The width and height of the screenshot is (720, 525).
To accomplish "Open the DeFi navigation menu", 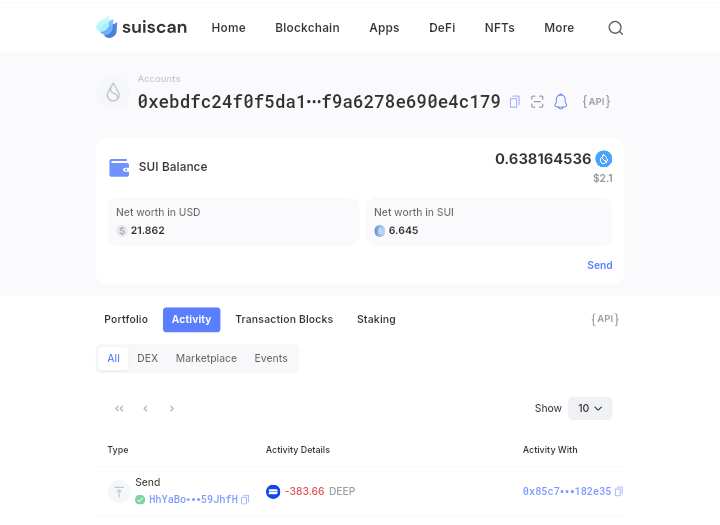I will coord(442,28).
